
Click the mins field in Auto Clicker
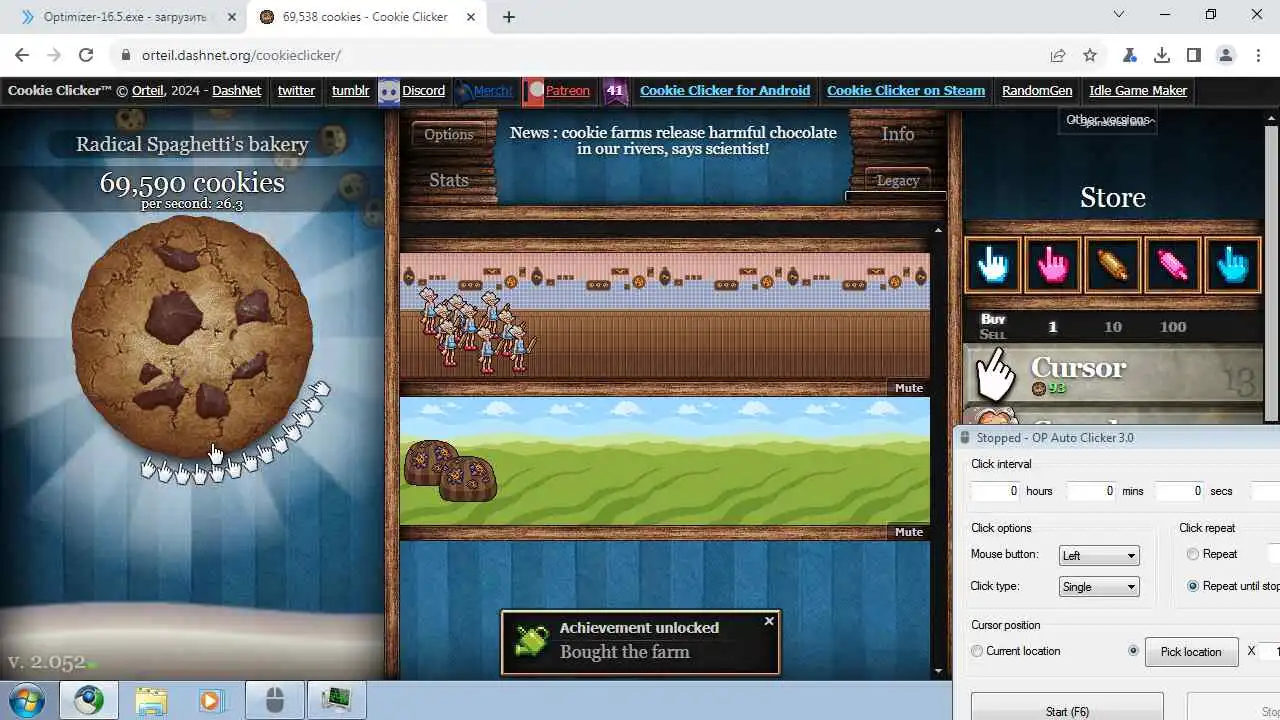[x=1090, y=491]
